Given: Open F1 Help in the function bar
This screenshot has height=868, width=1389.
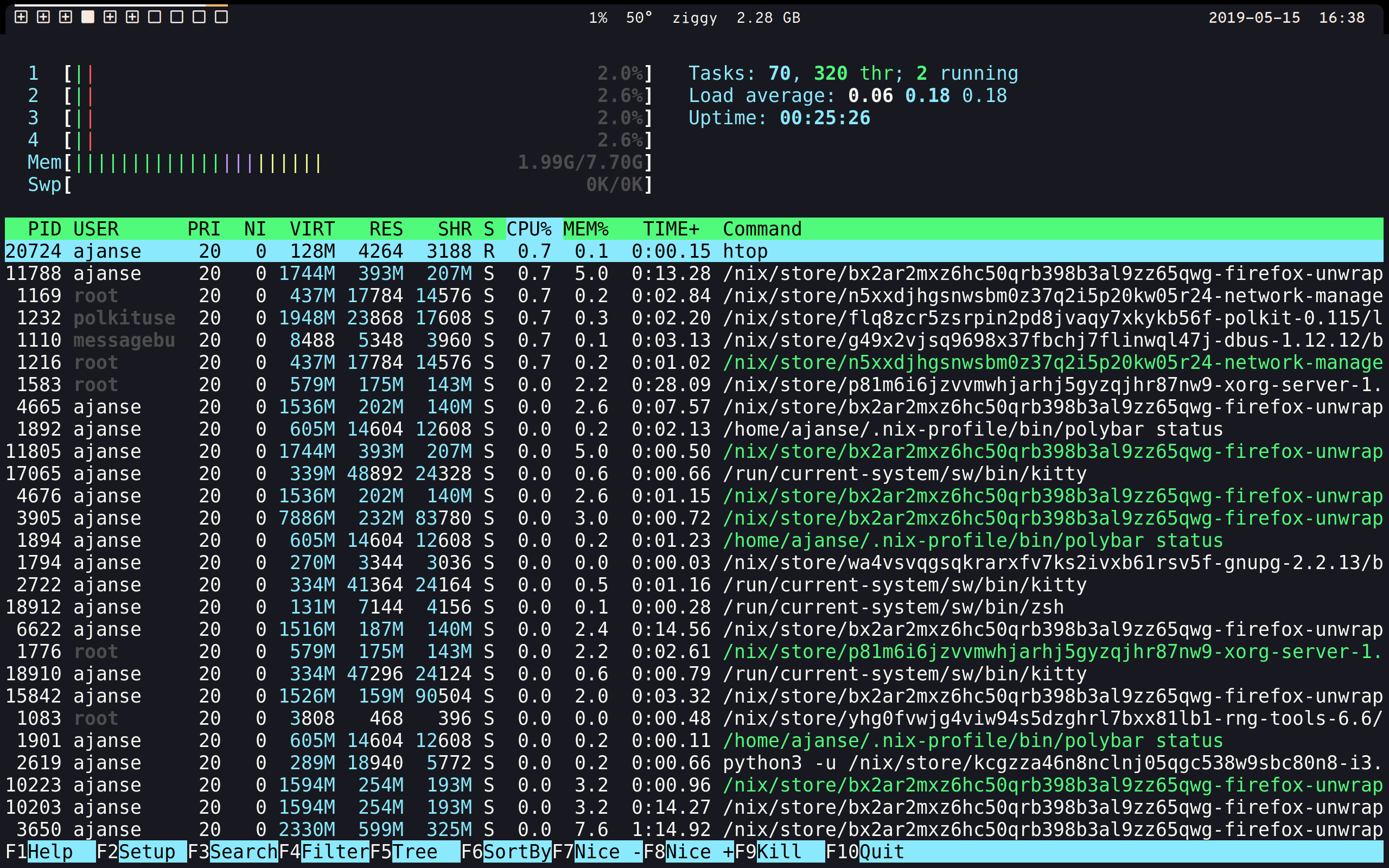Looking at the screenshot, I should click(49, 851).
